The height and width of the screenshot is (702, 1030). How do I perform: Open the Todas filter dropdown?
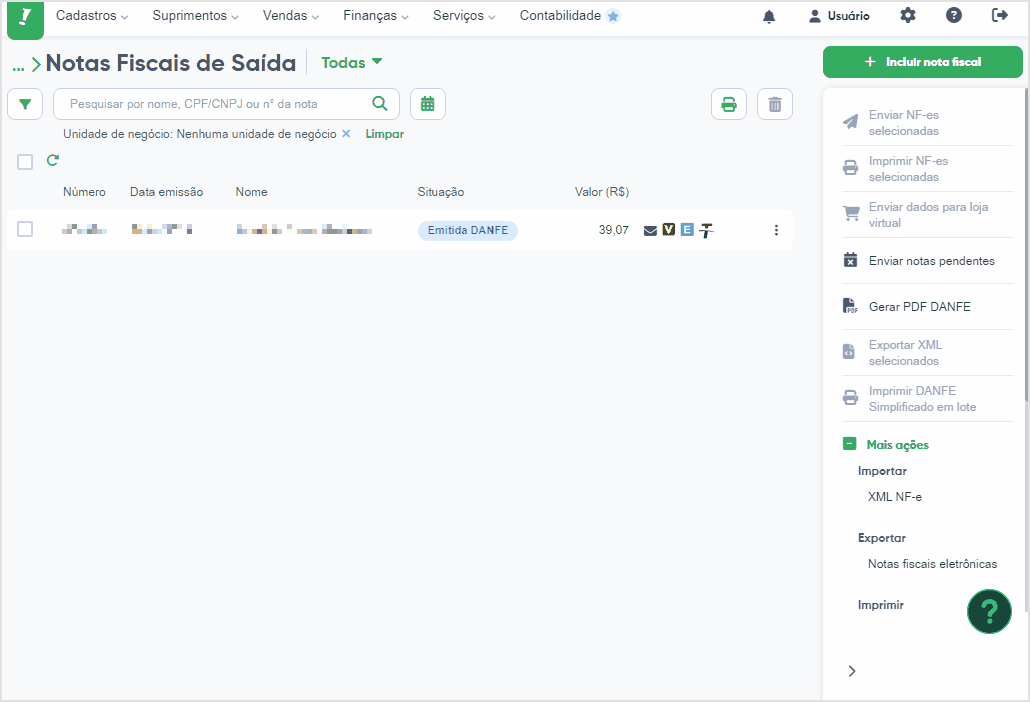[351, 62]
